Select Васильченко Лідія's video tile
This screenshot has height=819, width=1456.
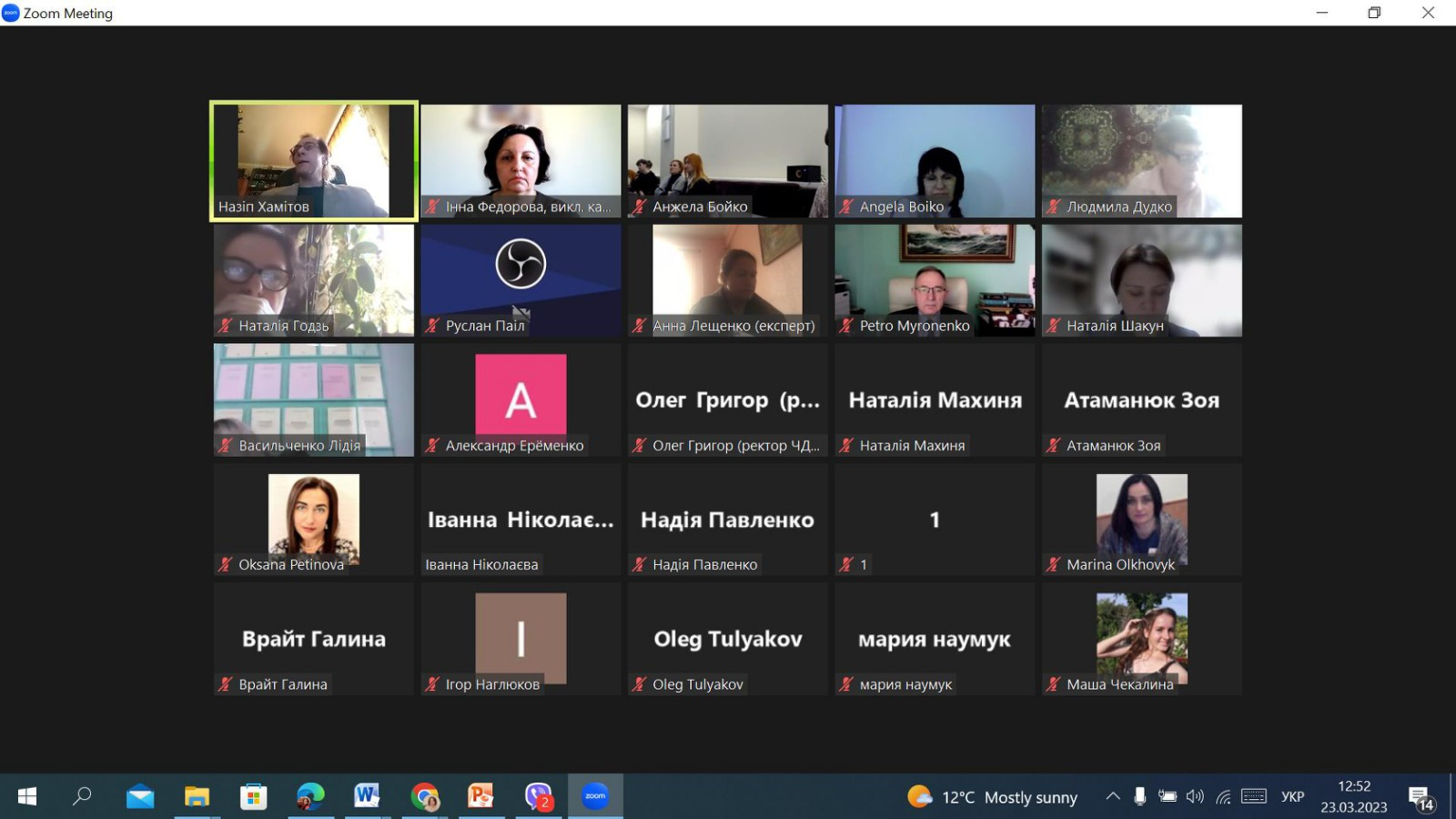[314, 399]
